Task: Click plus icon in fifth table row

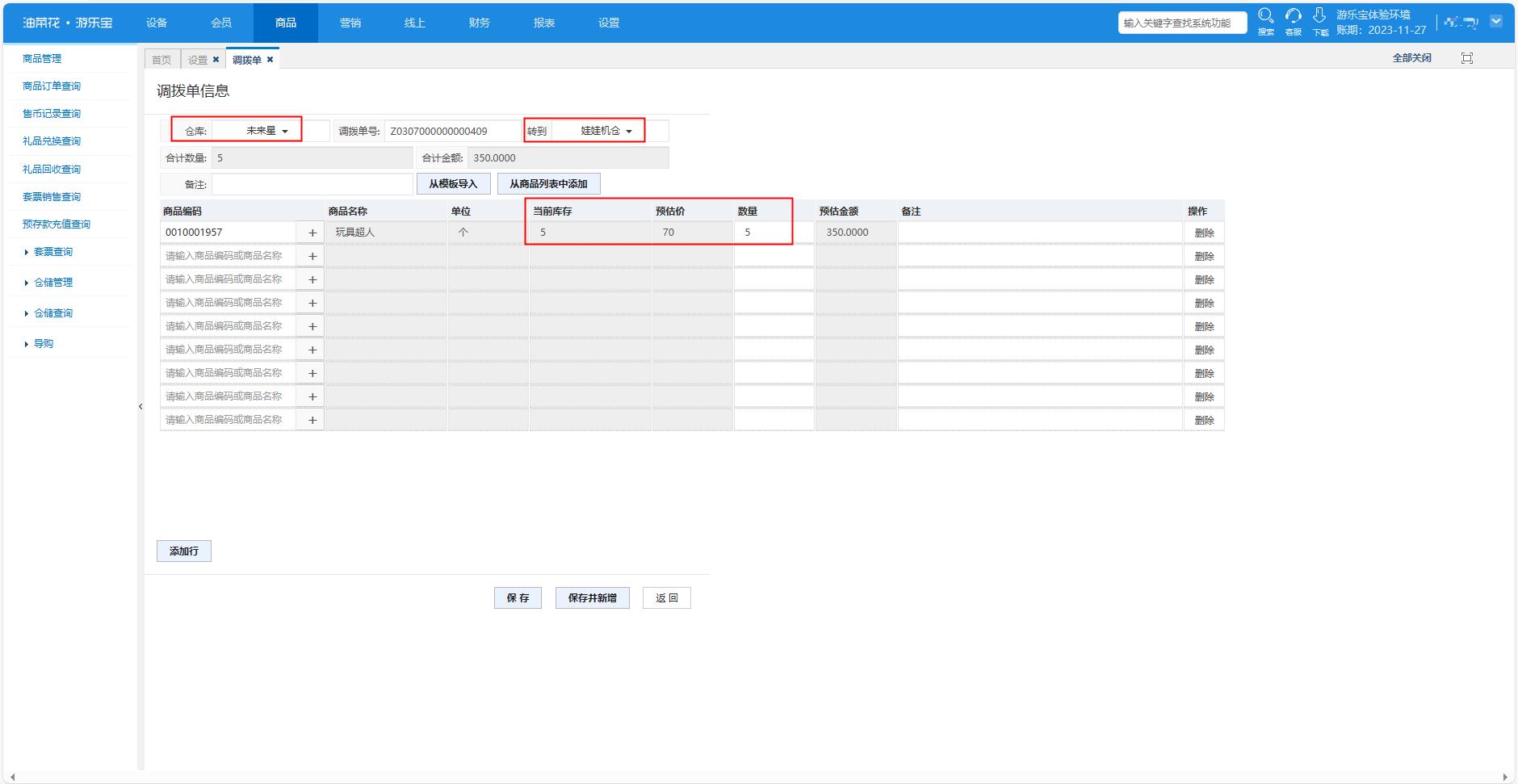Action: 312,326
